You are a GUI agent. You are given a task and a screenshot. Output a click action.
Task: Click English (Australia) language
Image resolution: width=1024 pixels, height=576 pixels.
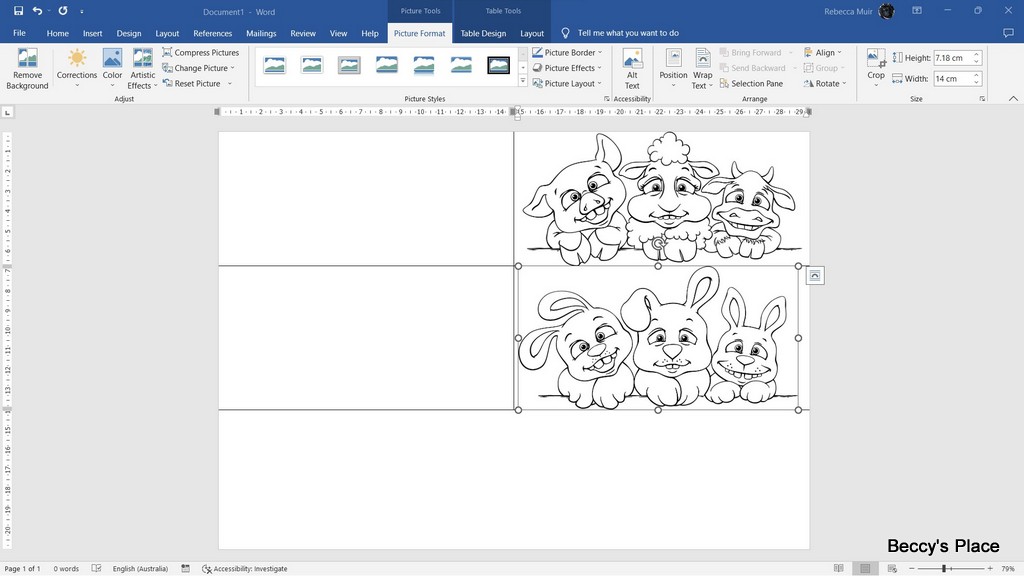[140, 569]
